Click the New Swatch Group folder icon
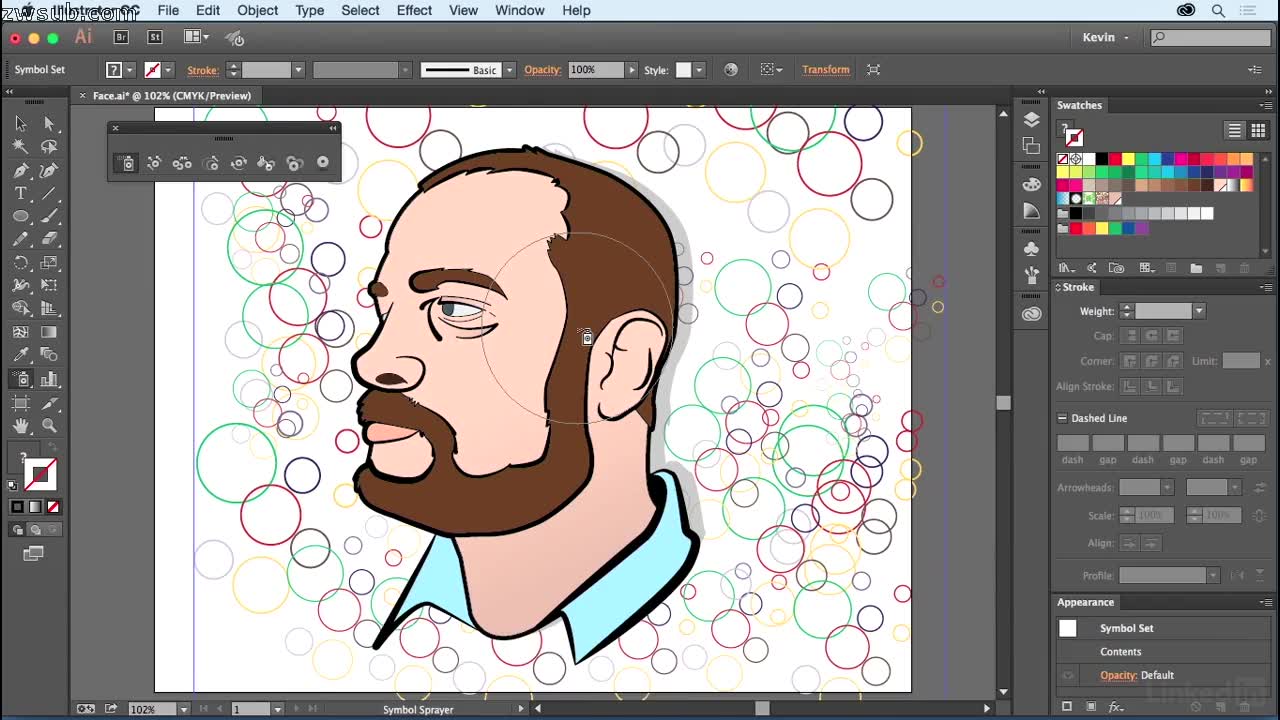1280x720 pixels. pos(1196,267)
